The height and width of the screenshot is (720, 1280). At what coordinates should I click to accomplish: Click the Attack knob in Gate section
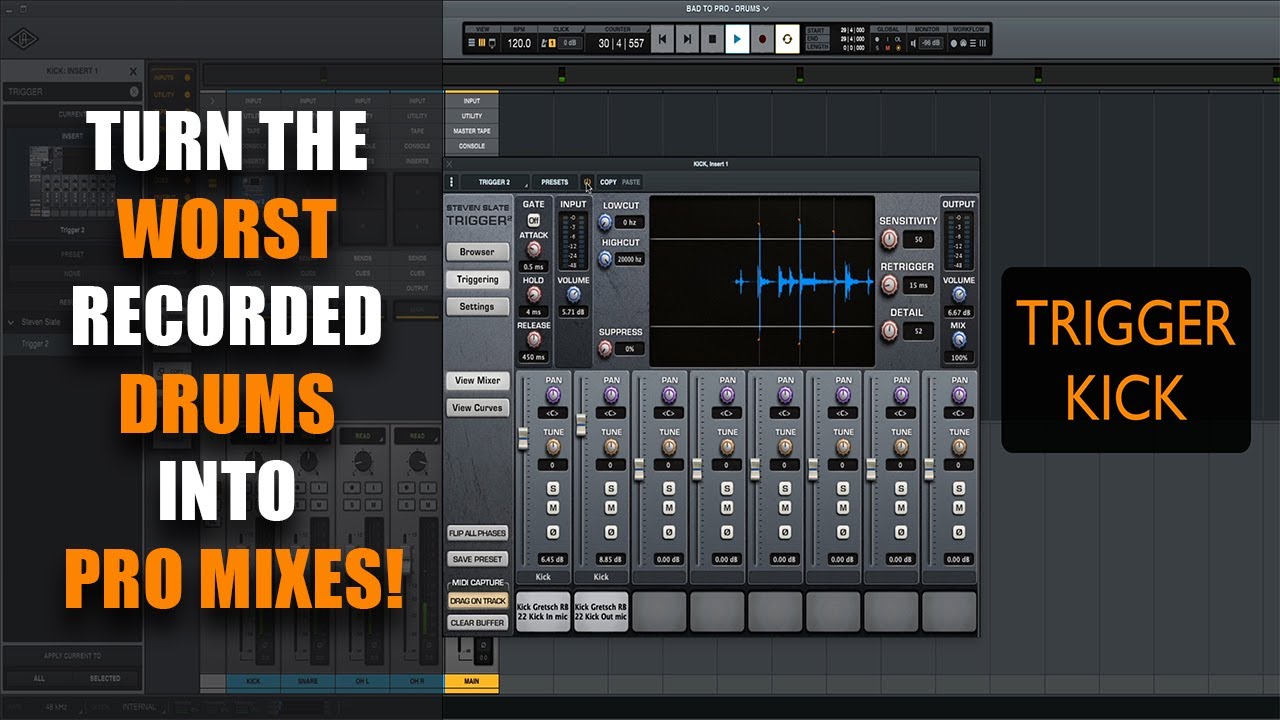534,249
